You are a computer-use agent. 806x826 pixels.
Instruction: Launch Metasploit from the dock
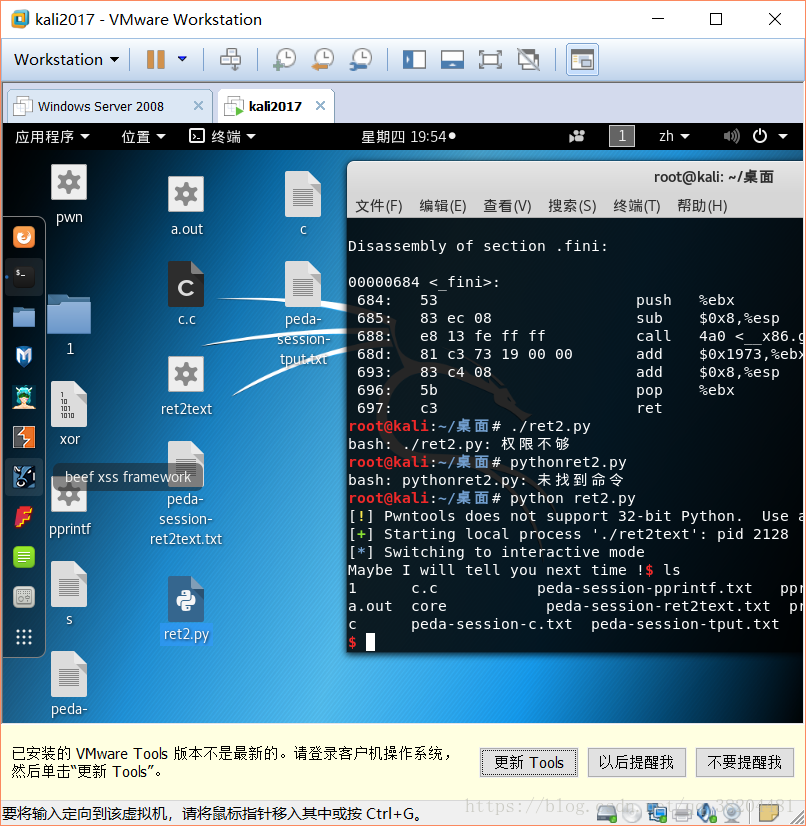[x=24, y=357]
